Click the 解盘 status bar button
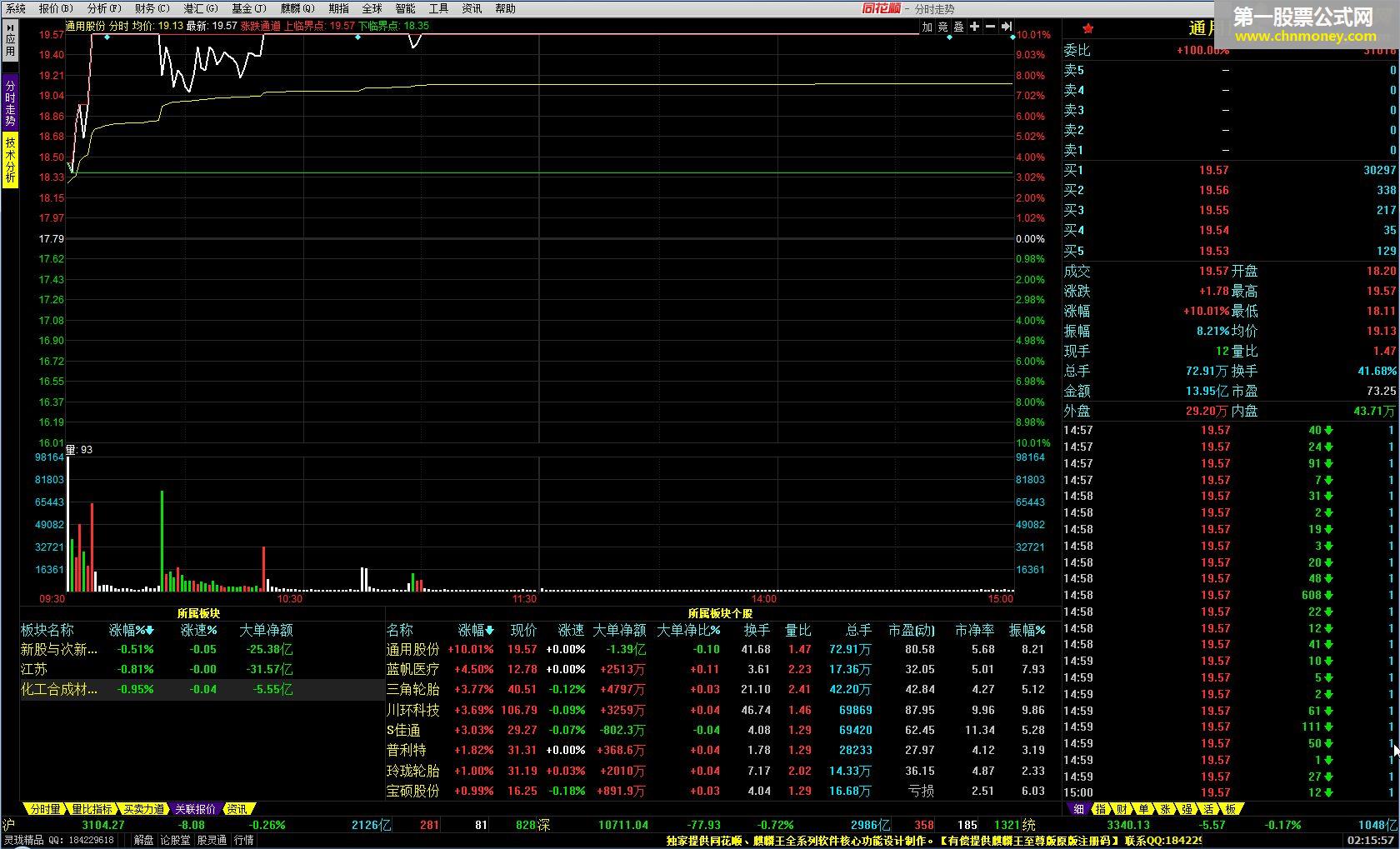1400x849 pixels. coord(143,841)
